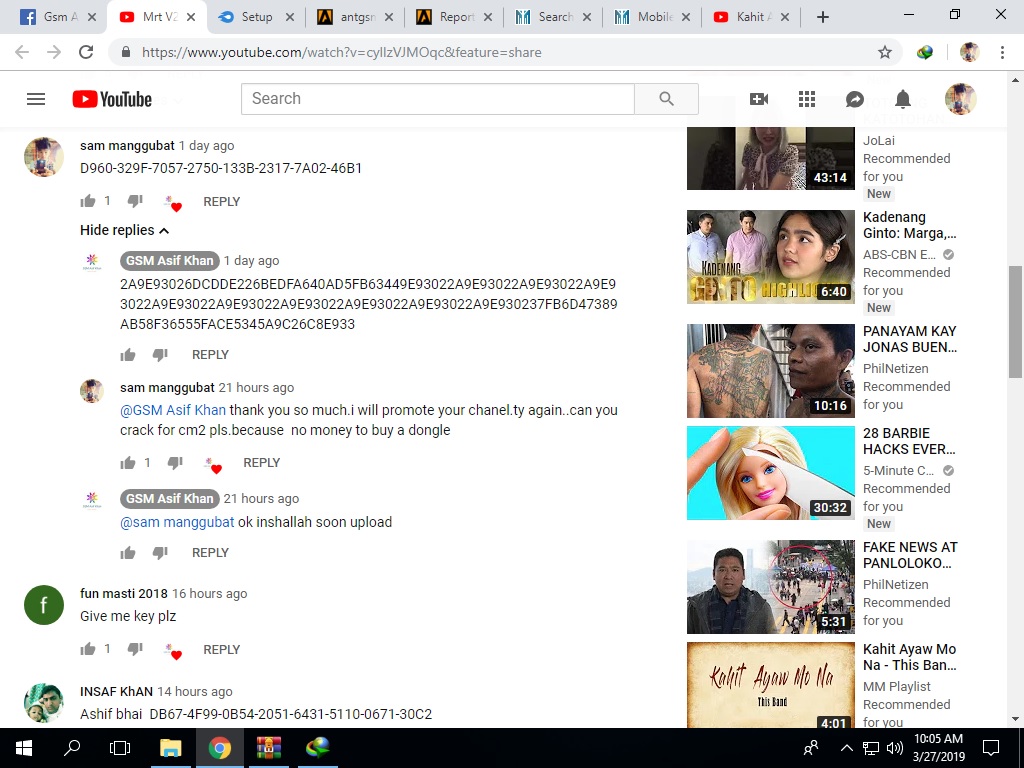
Task: Open the Chrome three-dot menu
Action: (1002, 52)
